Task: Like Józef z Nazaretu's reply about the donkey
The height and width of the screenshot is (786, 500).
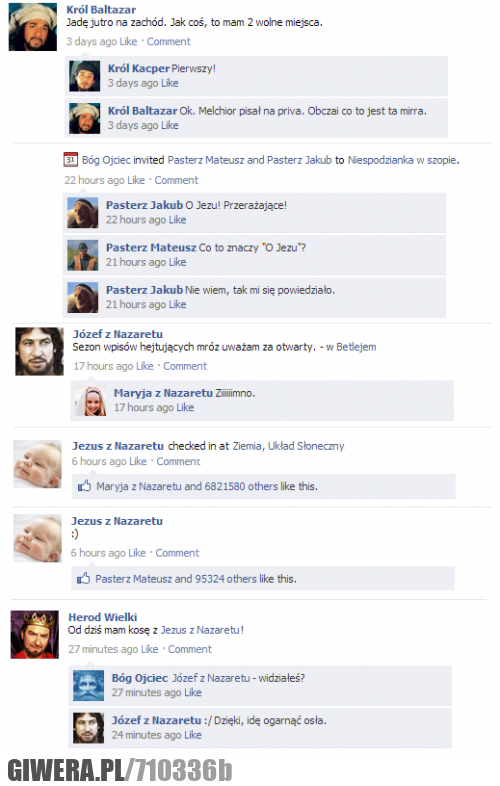Action: (193, 735)
